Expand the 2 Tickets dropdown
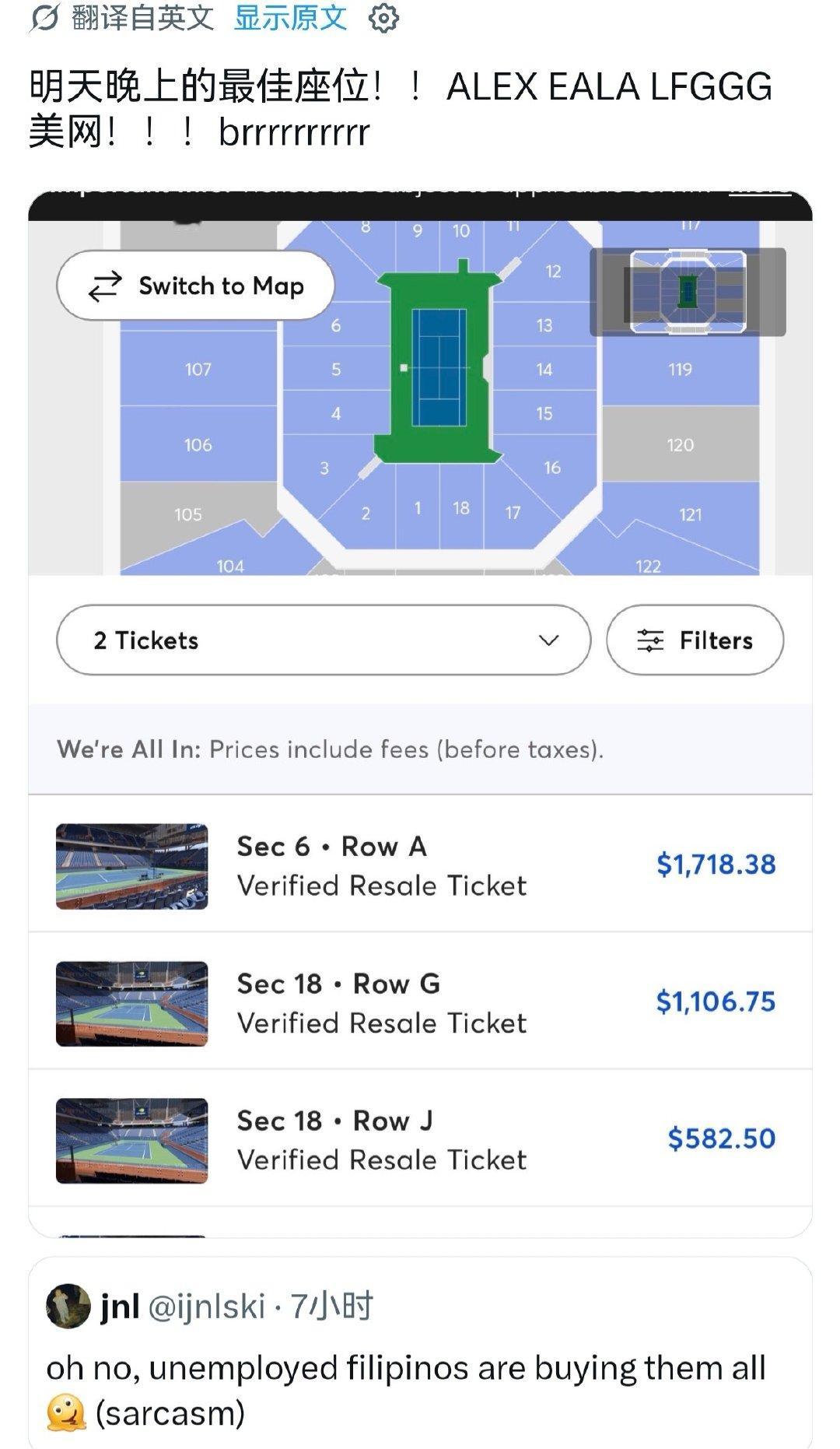The height and width of the screenshot is (1449, 840). click(x=324, y=640)
